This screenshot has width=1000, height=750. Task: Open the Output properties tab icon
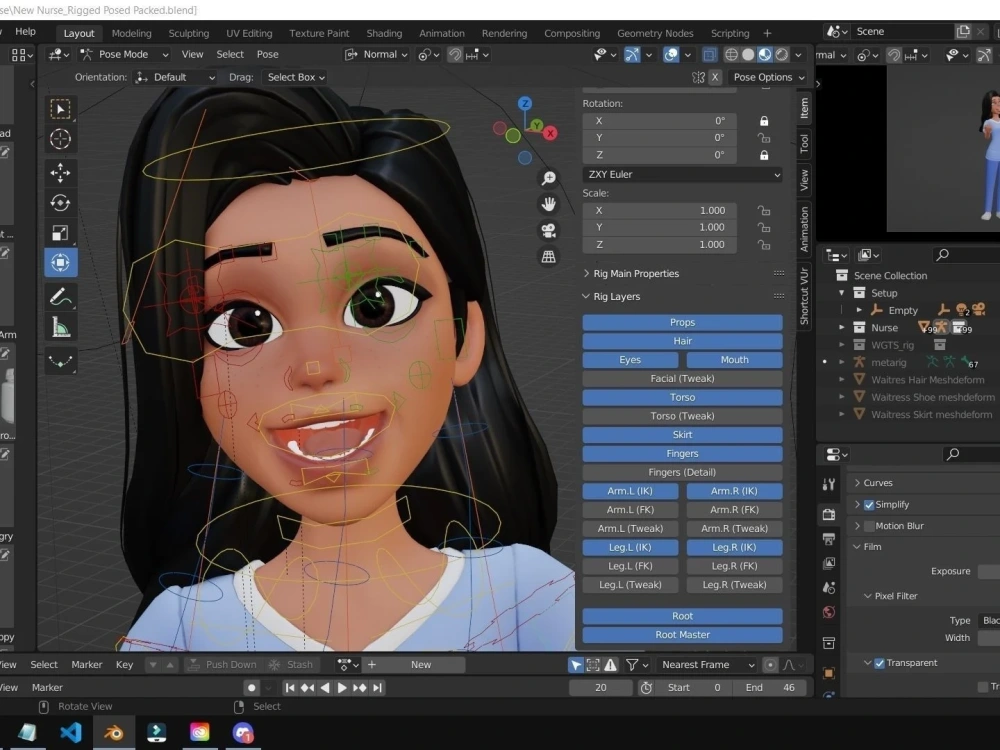pos(829,540)
